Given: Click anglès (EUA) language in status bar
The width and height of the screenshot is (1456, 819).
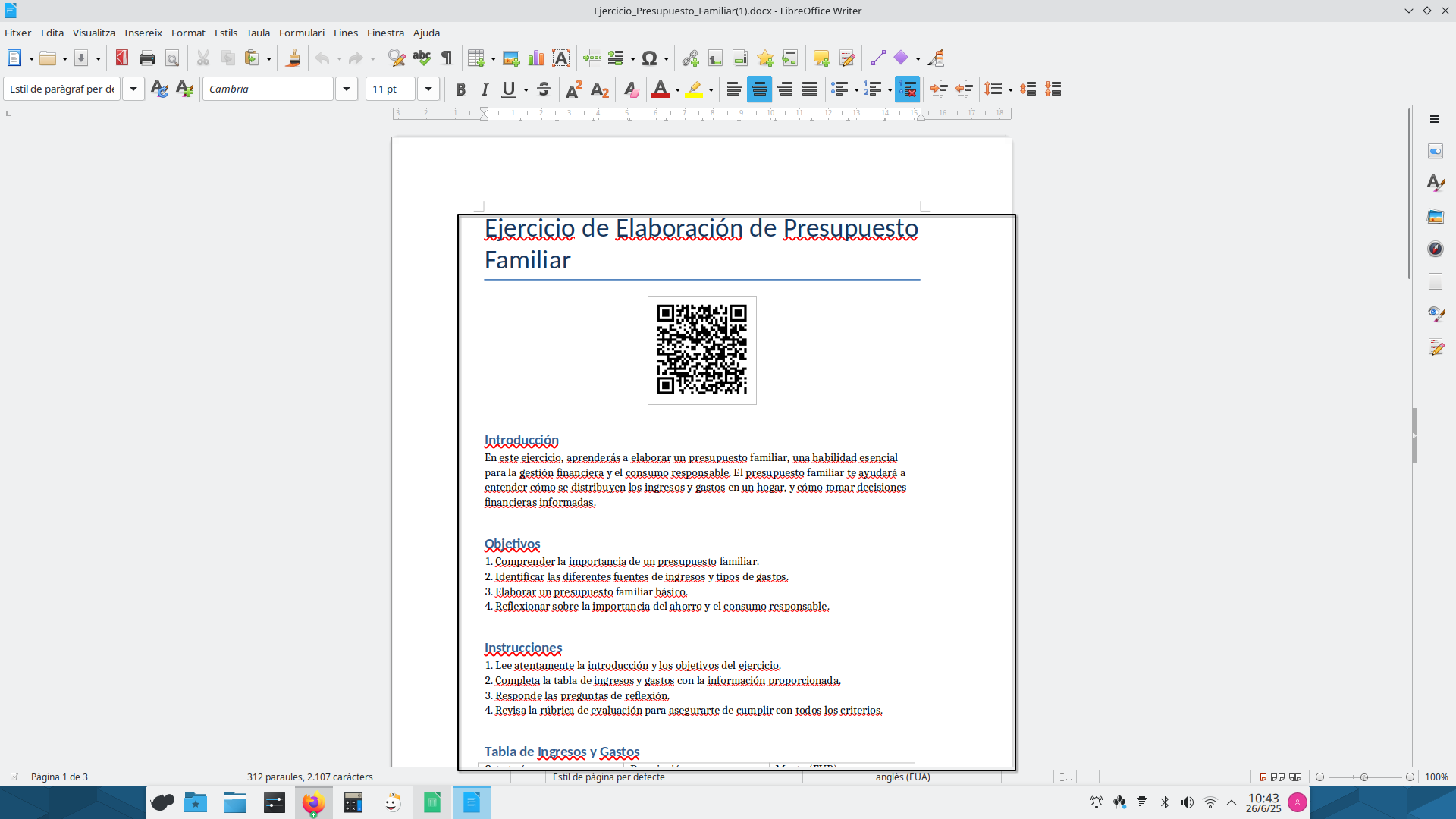Looking at the screenshot, I should (902, 777).
